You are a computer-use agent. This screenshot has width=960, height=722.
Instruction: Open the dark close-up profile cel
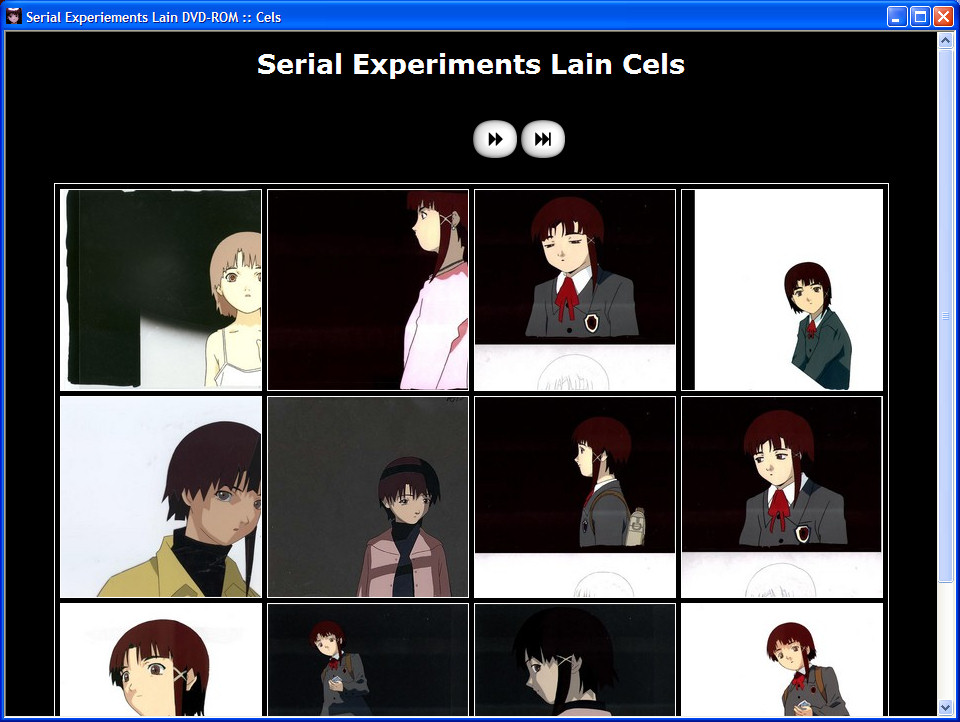[x=575, y=660]
